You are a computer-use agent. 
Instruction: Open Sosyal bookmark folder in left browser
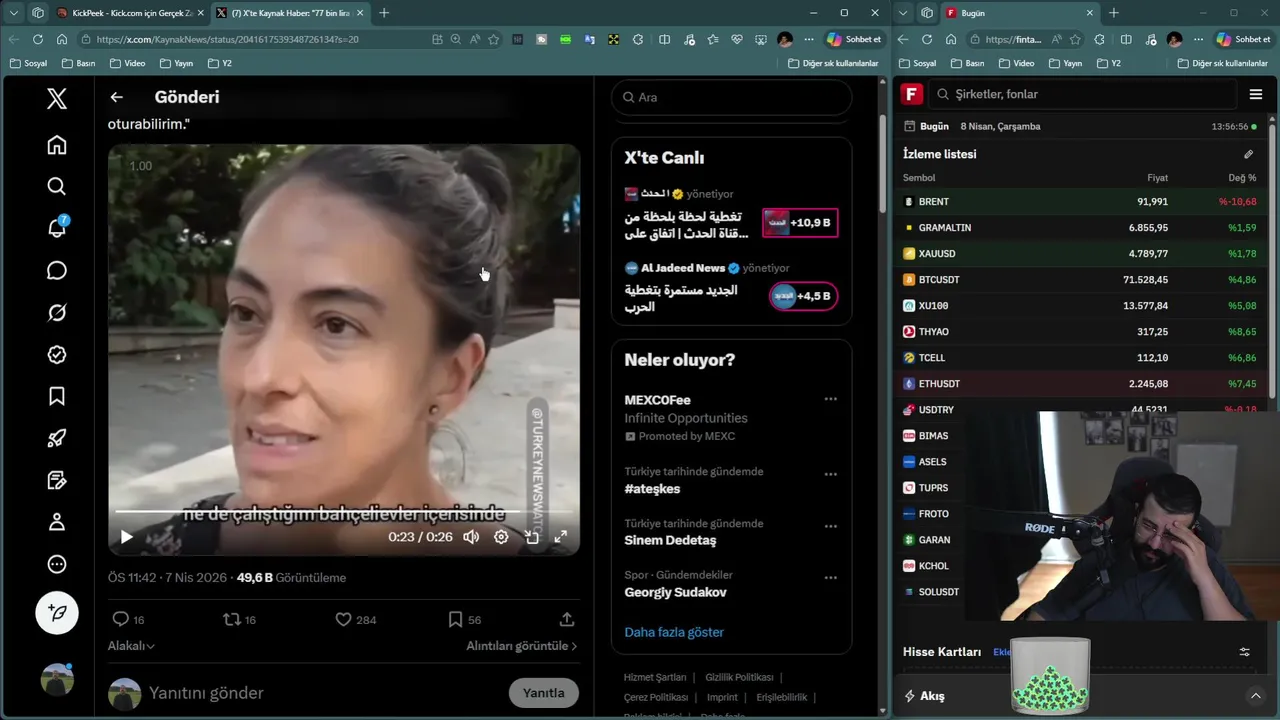(x=28, y=63)
